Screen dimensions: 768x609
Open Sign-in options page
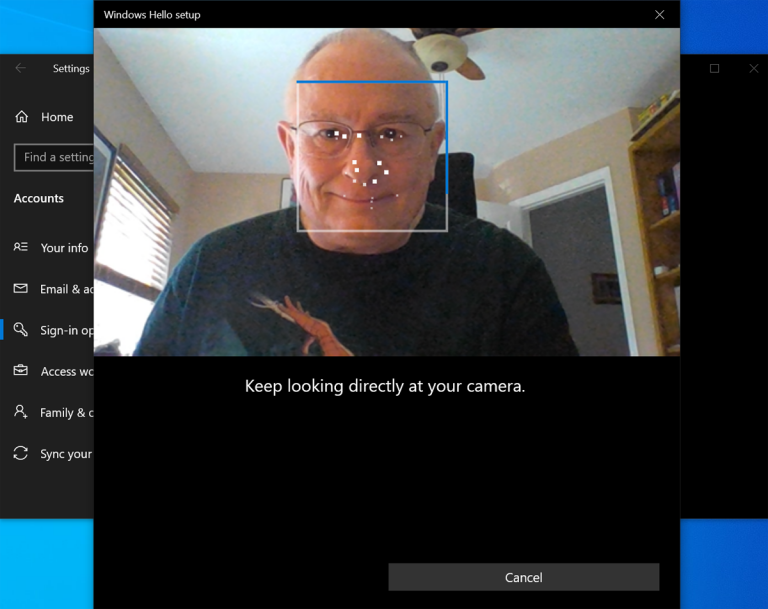(x=67, y=331)
